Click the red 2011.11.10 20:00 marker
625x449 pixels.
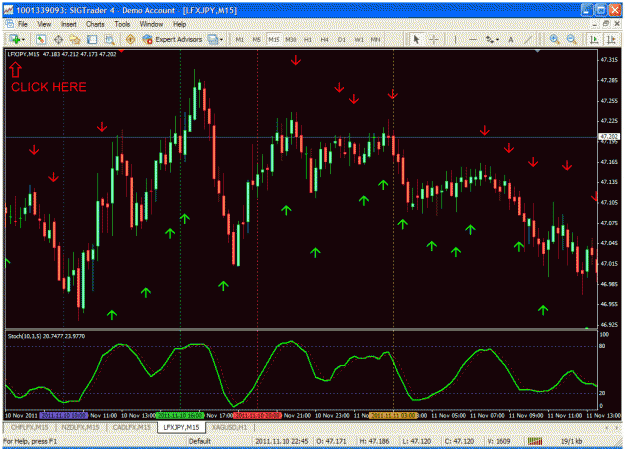pyautogui.click(x=257, y=416)
